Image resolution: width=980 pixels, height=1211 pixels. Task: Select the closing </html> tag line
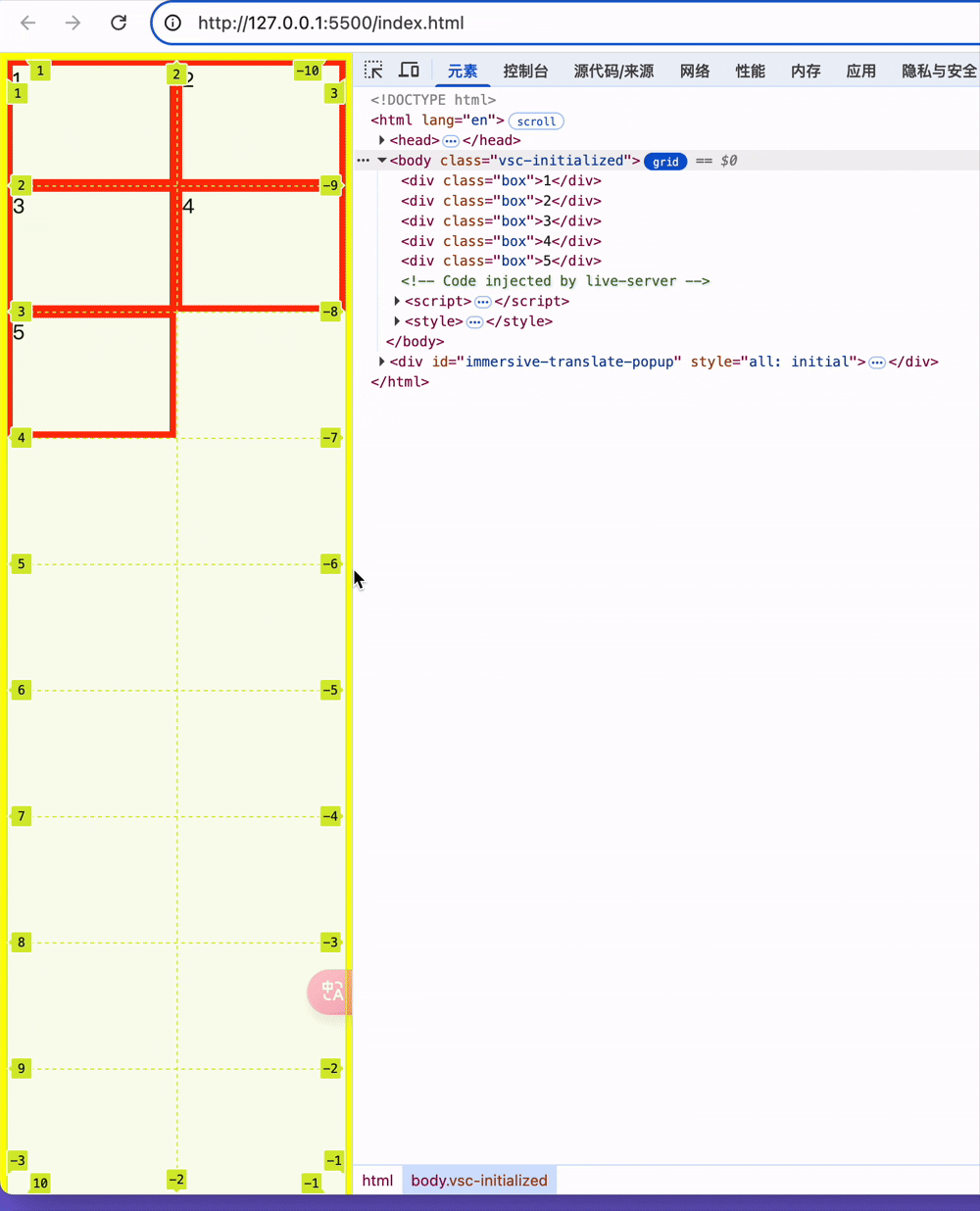(x=400, y=381)
